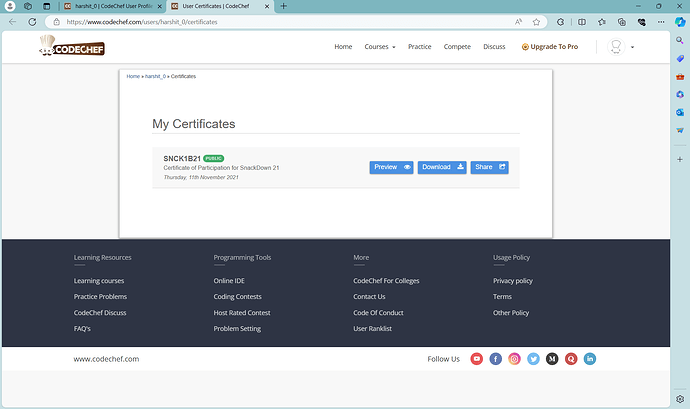Open the collections toolbar icon
Image resolution: width=690 pixels, height=409 pixels.
pos(621,22)
